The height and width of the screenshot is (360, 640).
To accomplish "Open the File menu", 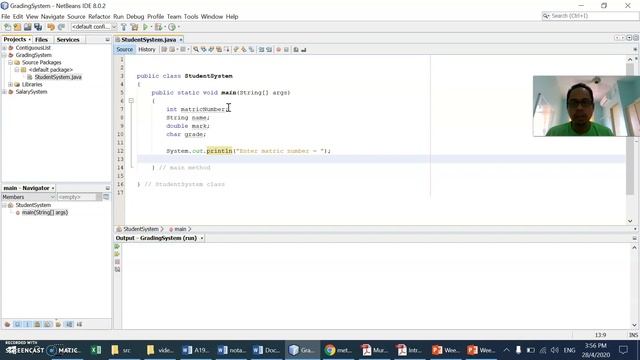I will click(x=6, y=17).
